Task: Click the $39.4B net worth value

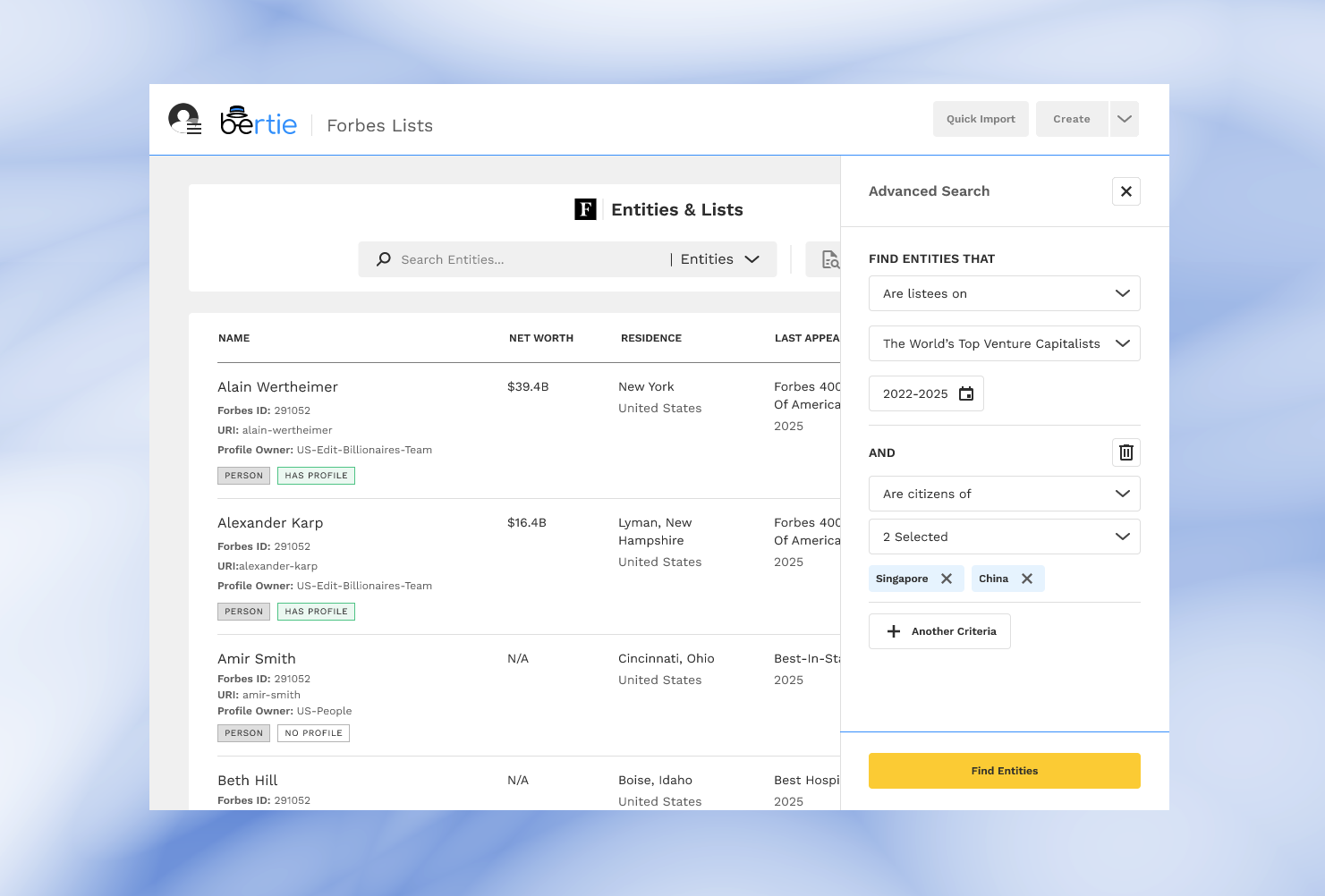Action: [528, 387]
